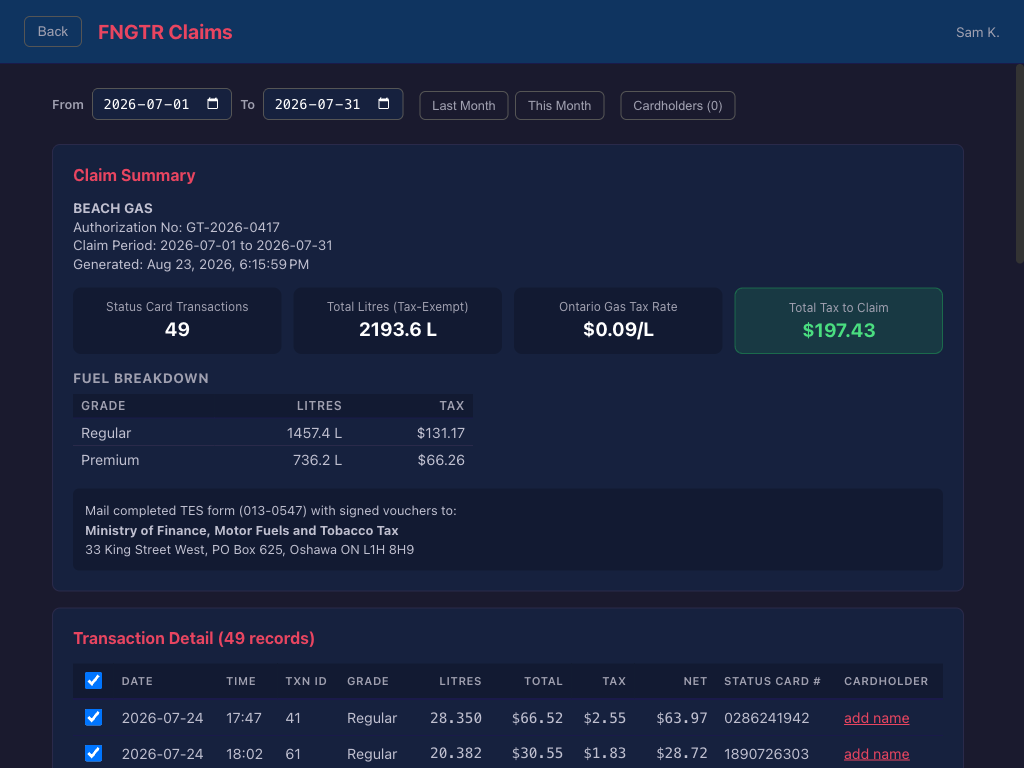Set range to Last Month
The image size is (1024, 768).
pos(464,105)
